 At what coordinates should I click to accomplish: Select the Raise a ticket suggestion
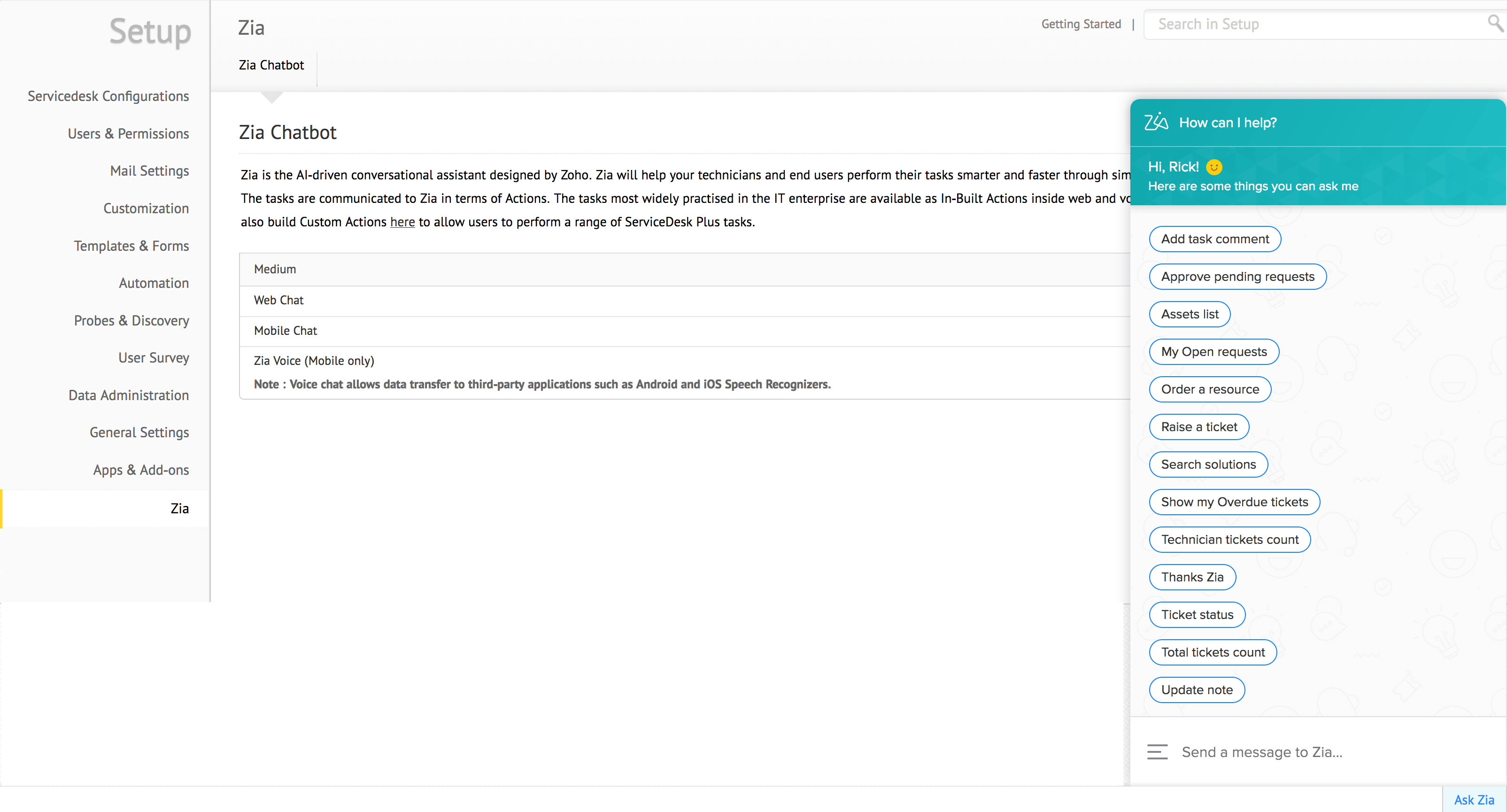[1199, 426]
